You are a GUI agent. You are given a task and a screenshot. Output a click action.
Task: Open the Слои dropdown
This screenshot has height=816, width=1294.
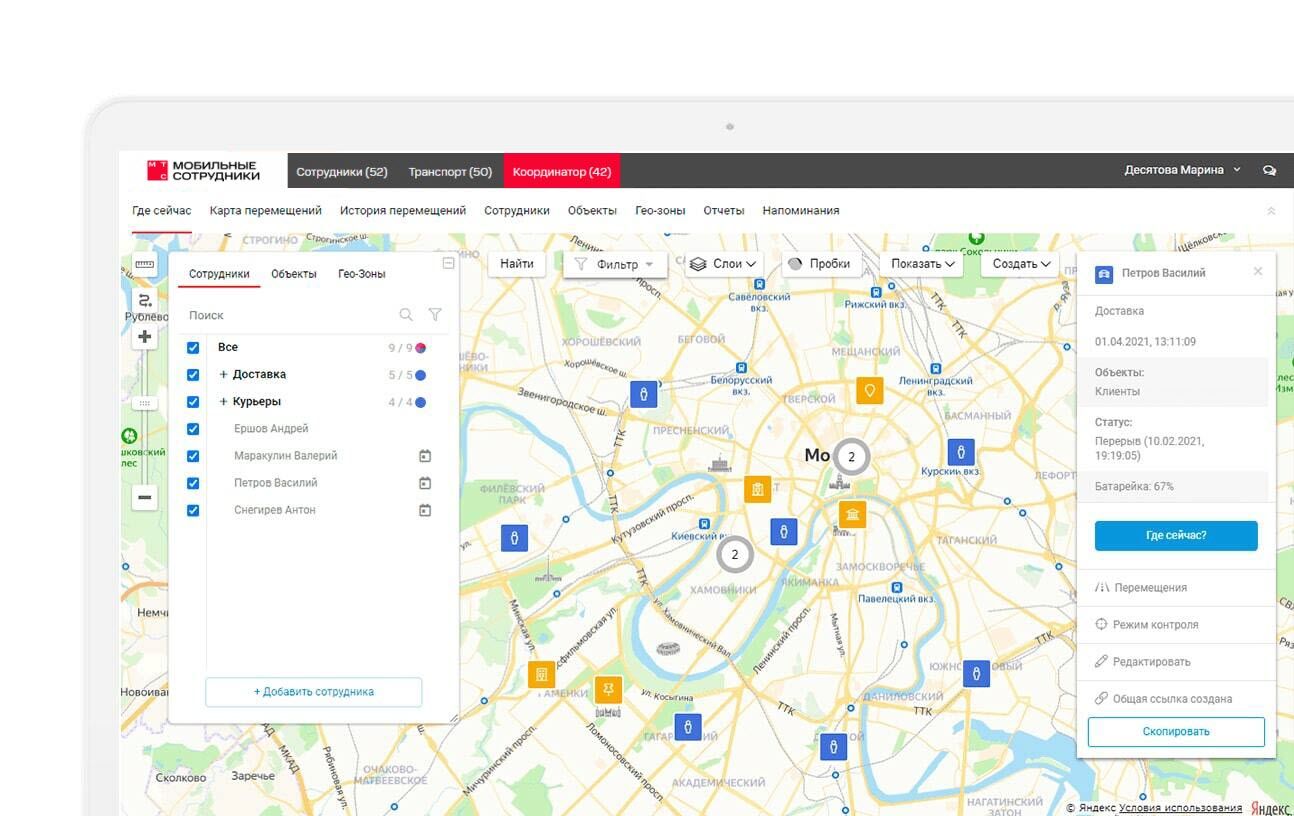(x=725, y=264)
